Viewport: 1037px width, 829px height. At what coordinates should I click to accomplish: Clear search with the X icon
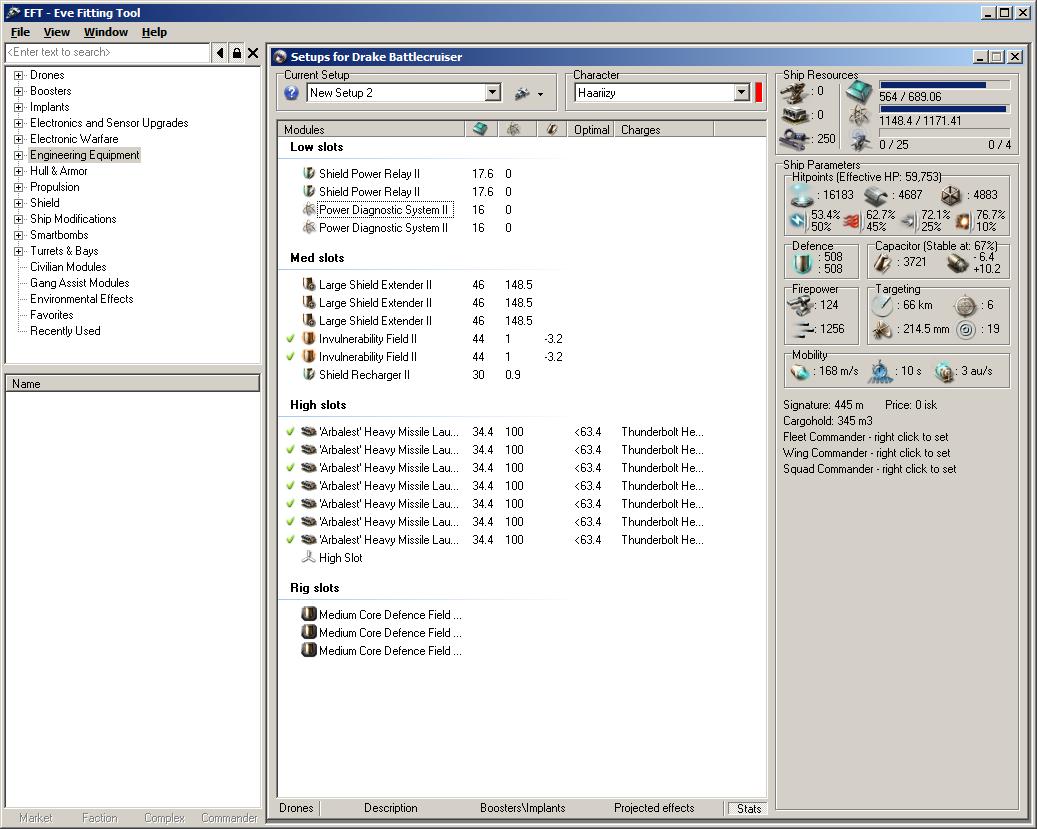pyautogui.click(x=253, y=53)
